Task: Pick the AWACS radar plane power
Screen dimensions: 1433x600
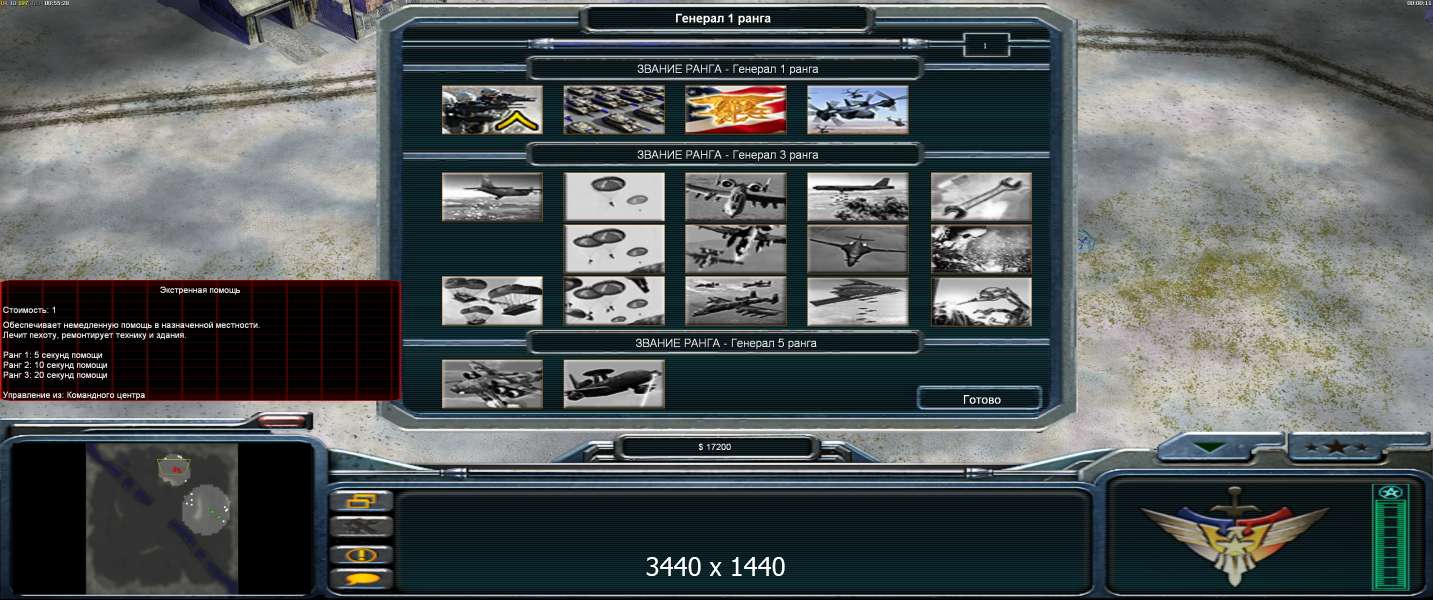Action: coord(614,384)
